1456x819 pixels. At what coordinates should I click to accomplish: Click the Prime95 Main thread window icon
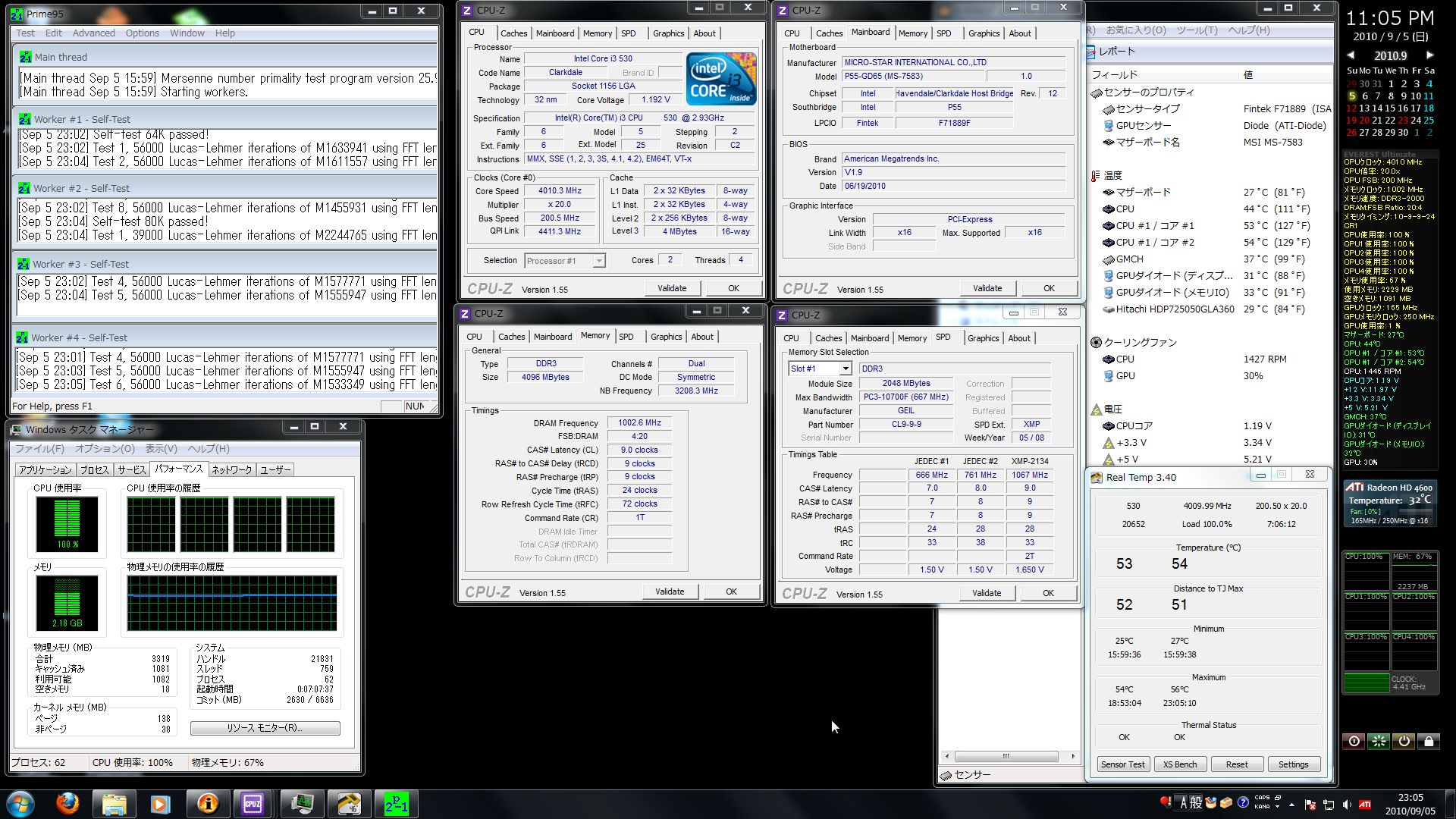coord(26,57)
